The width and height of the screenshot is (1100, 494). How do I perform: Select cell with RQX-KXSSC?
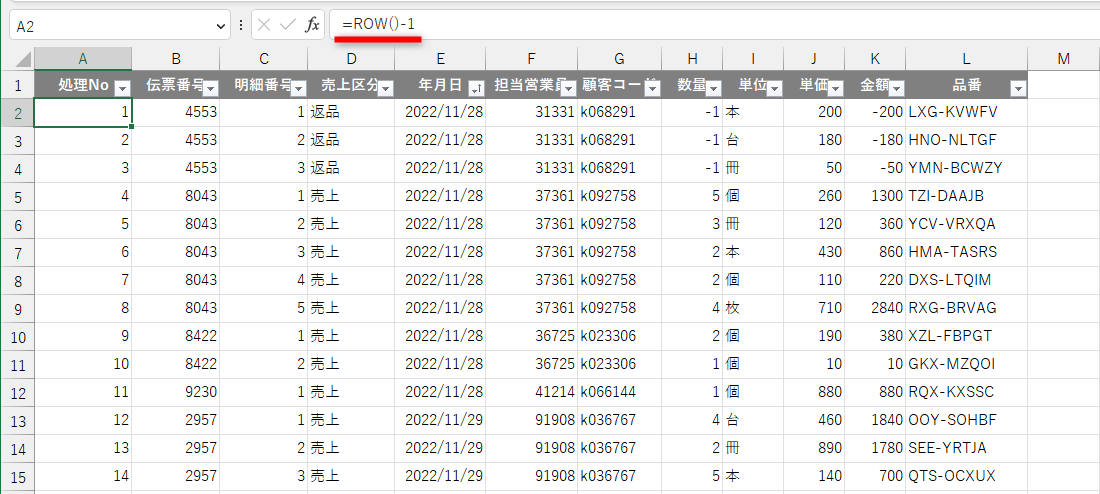(967, 392)
